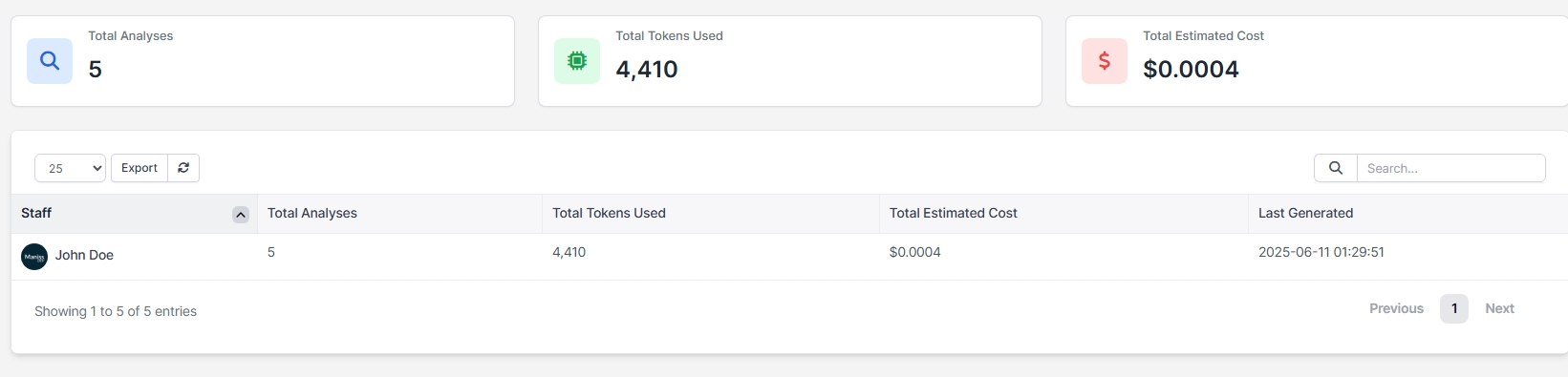The width and height of the screenshot is (1568, 377).
Task: Open John Doe staff link
Action: pos(84,255)
